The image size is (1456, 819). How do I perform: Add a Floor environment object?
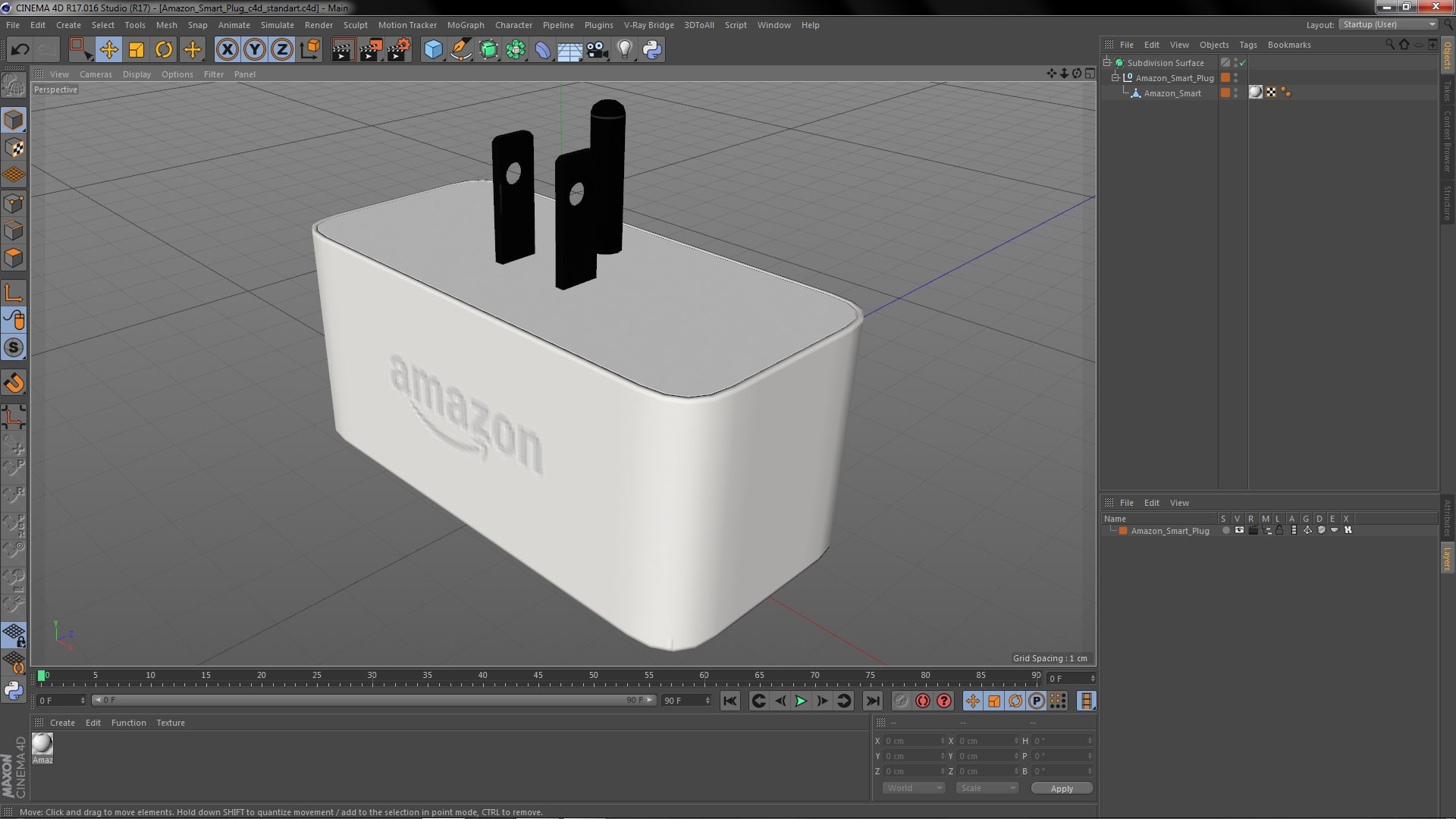570,50
